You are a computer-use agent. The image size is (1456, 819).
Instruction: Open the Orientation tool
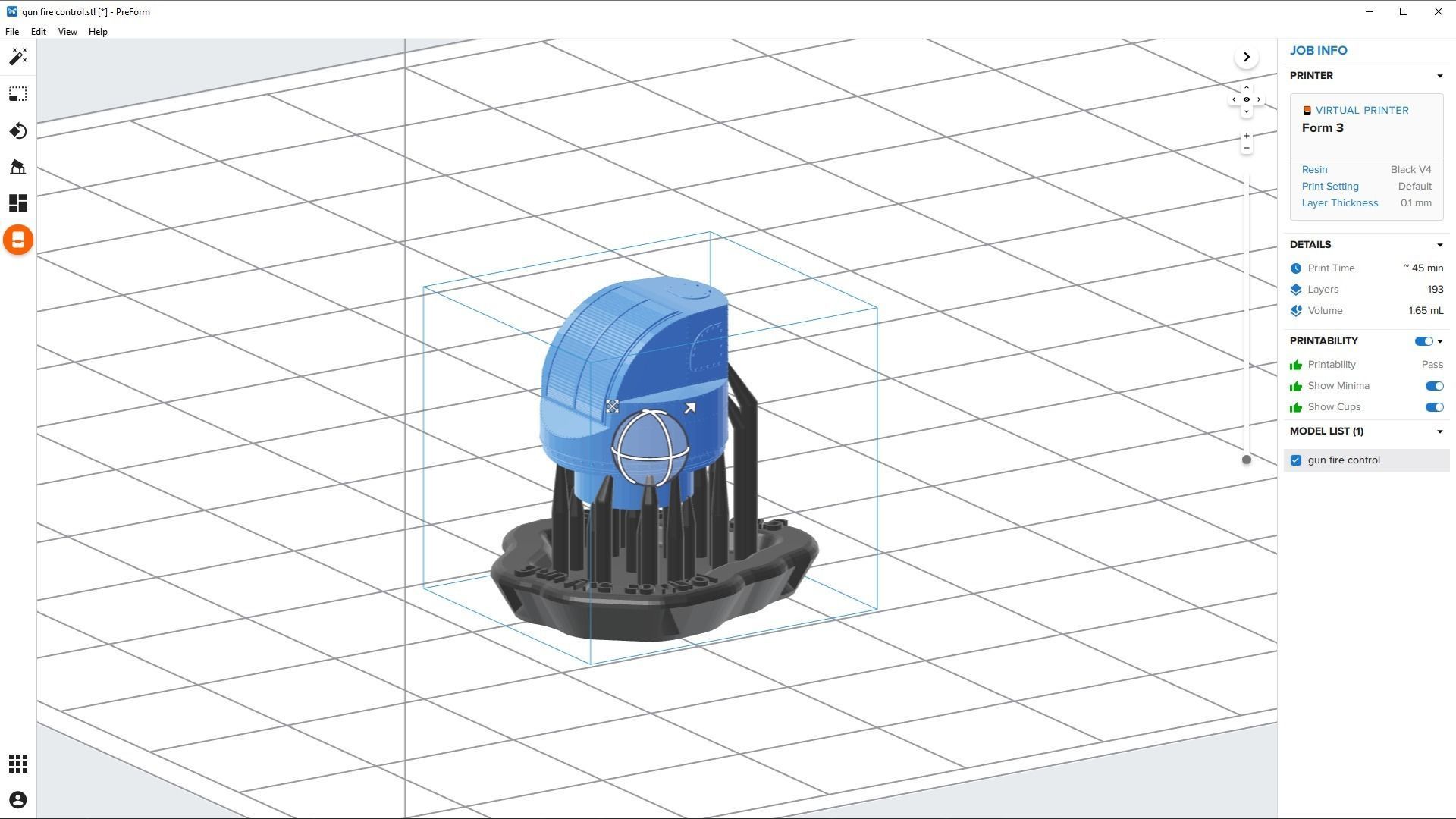[x=18, y=131]
